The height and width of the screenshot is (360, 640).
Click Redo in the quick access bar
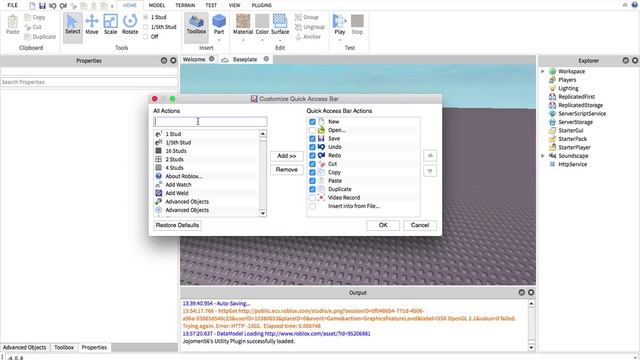63,6
